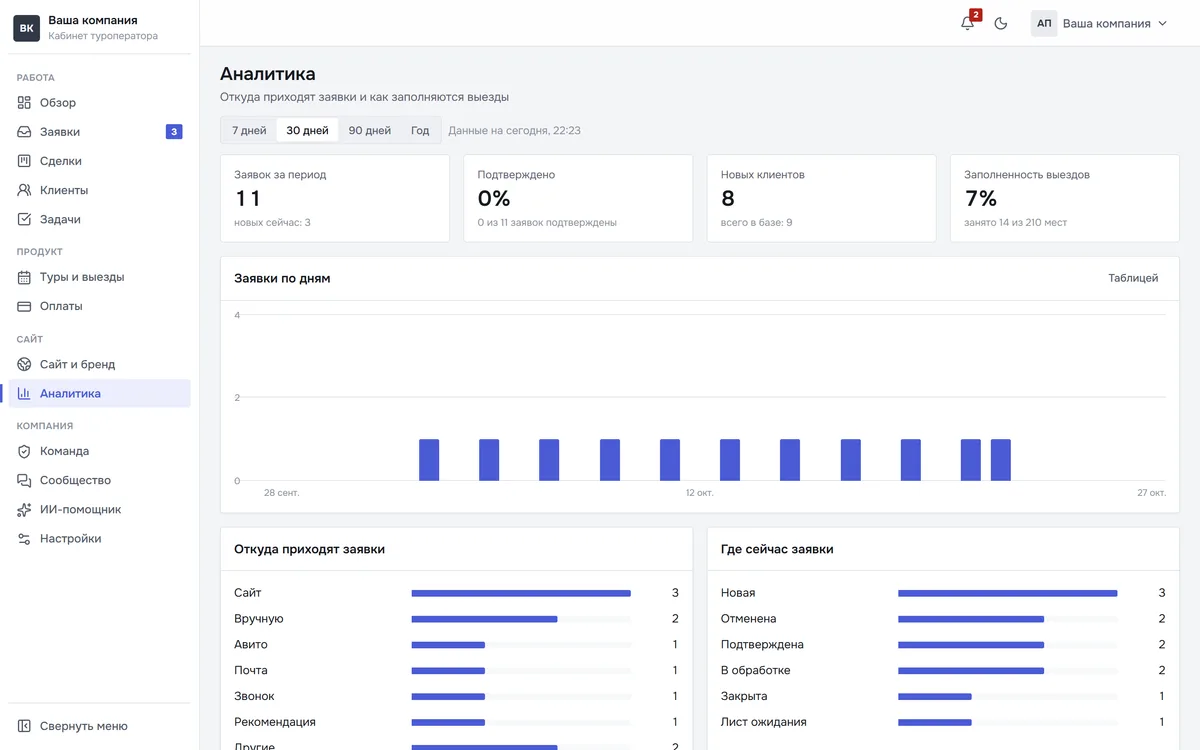The width and height of the screenshot is (1200, 750).
Task: Click the collapse menu panel icon
Action: [x=24, y=726]
